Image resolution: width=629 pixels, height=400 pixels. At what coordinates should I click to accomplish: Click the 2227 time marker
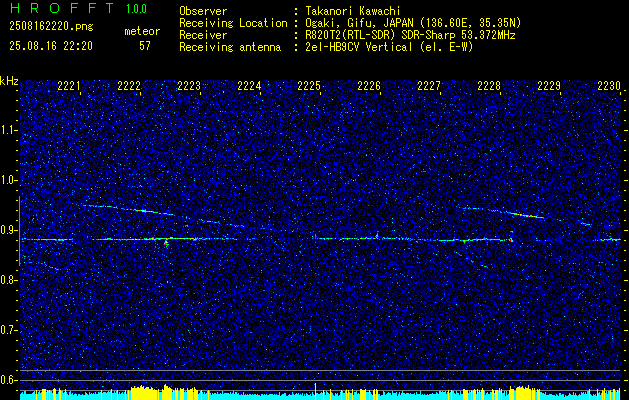(429, 86)
